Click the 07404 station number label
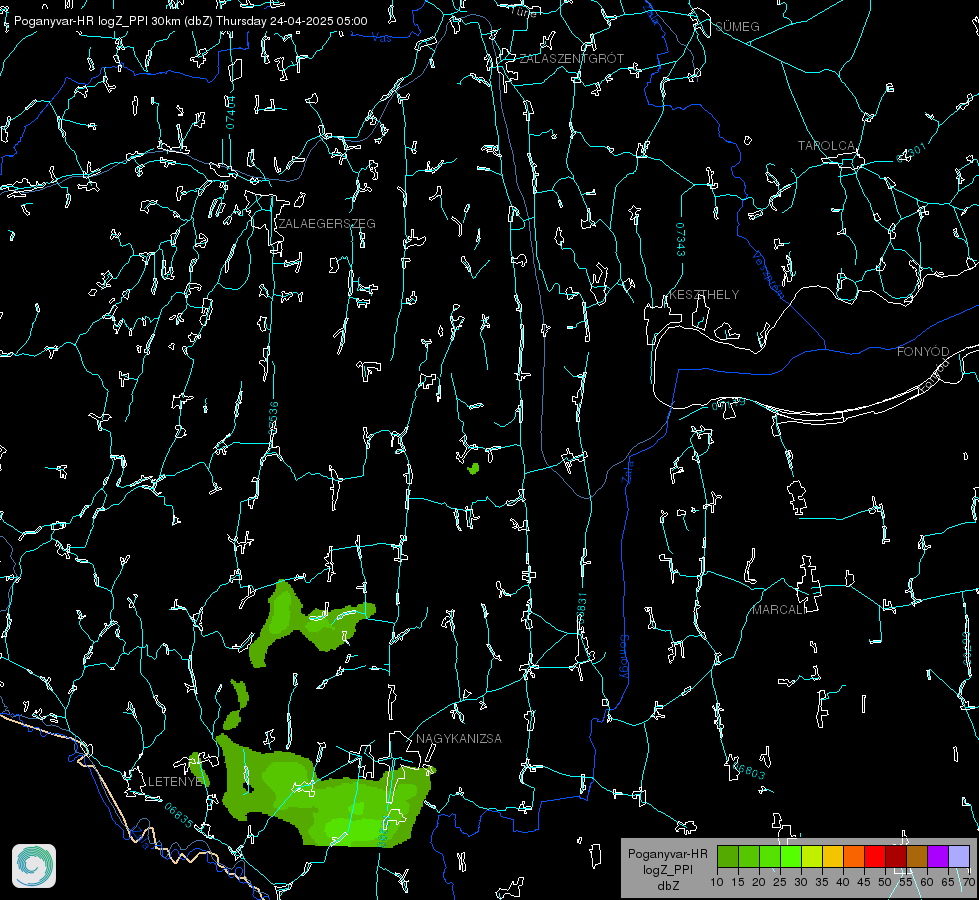979x900 pixels. coord(230,112)
